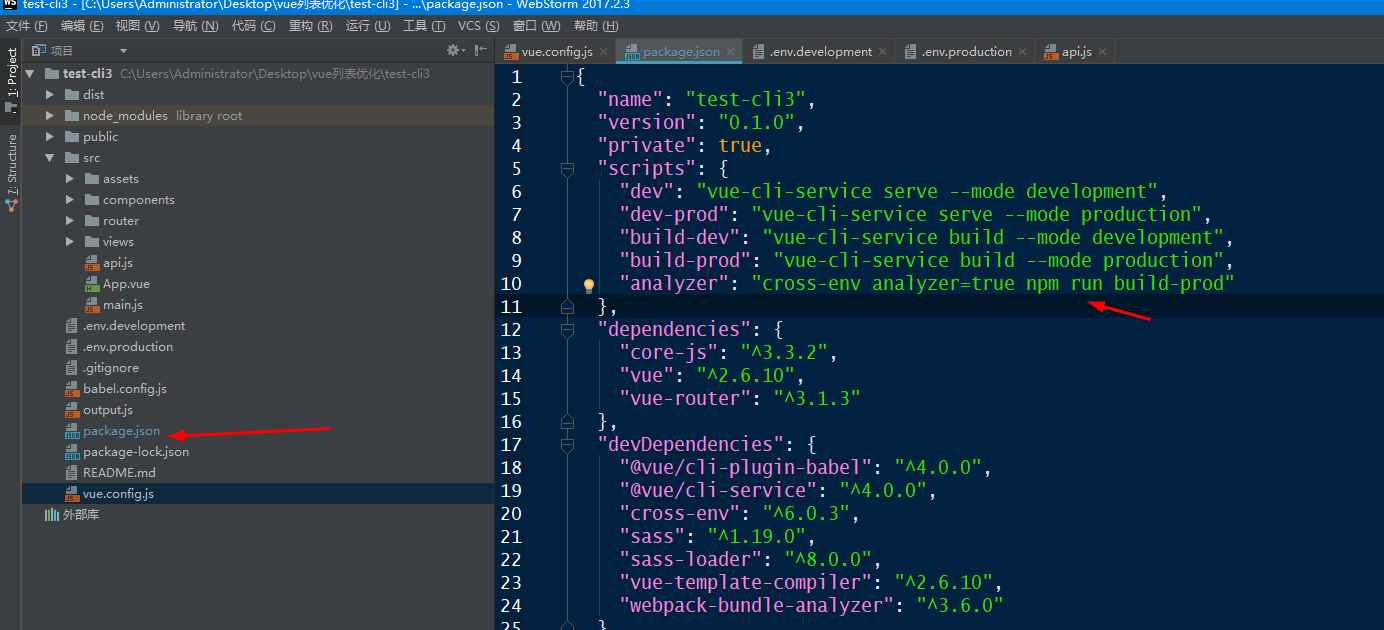Image resolution: width=1384 pixels, height=630 pixels.
Task: Collapse the src folder
Action: pyautogui.click(x=49, y=158)
